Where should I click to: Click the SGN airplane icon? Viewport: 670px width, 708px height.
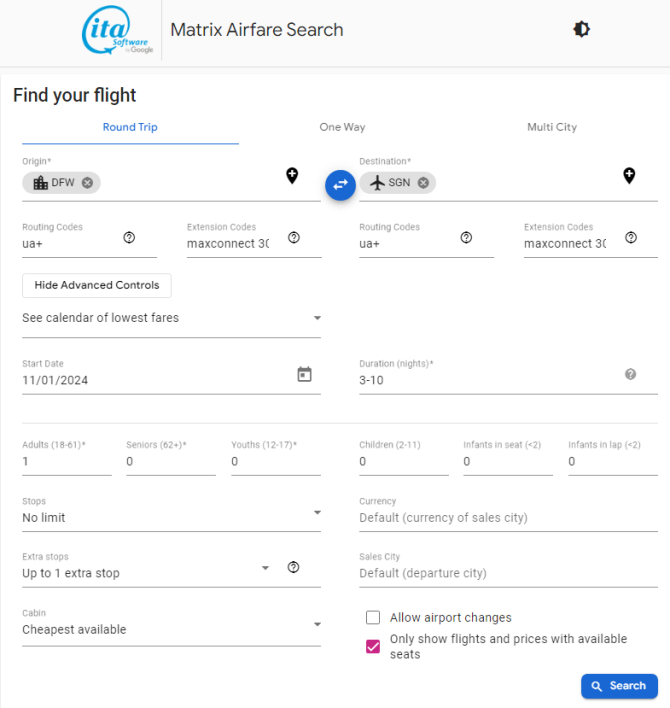pyautogui.click(x=377, y=182)
